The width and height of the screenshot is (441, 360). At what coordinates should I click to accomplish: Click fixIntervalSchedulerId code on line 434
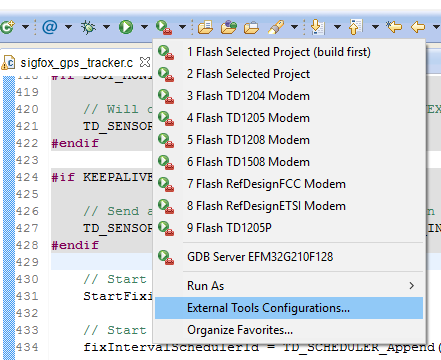[x=171, y=347]
